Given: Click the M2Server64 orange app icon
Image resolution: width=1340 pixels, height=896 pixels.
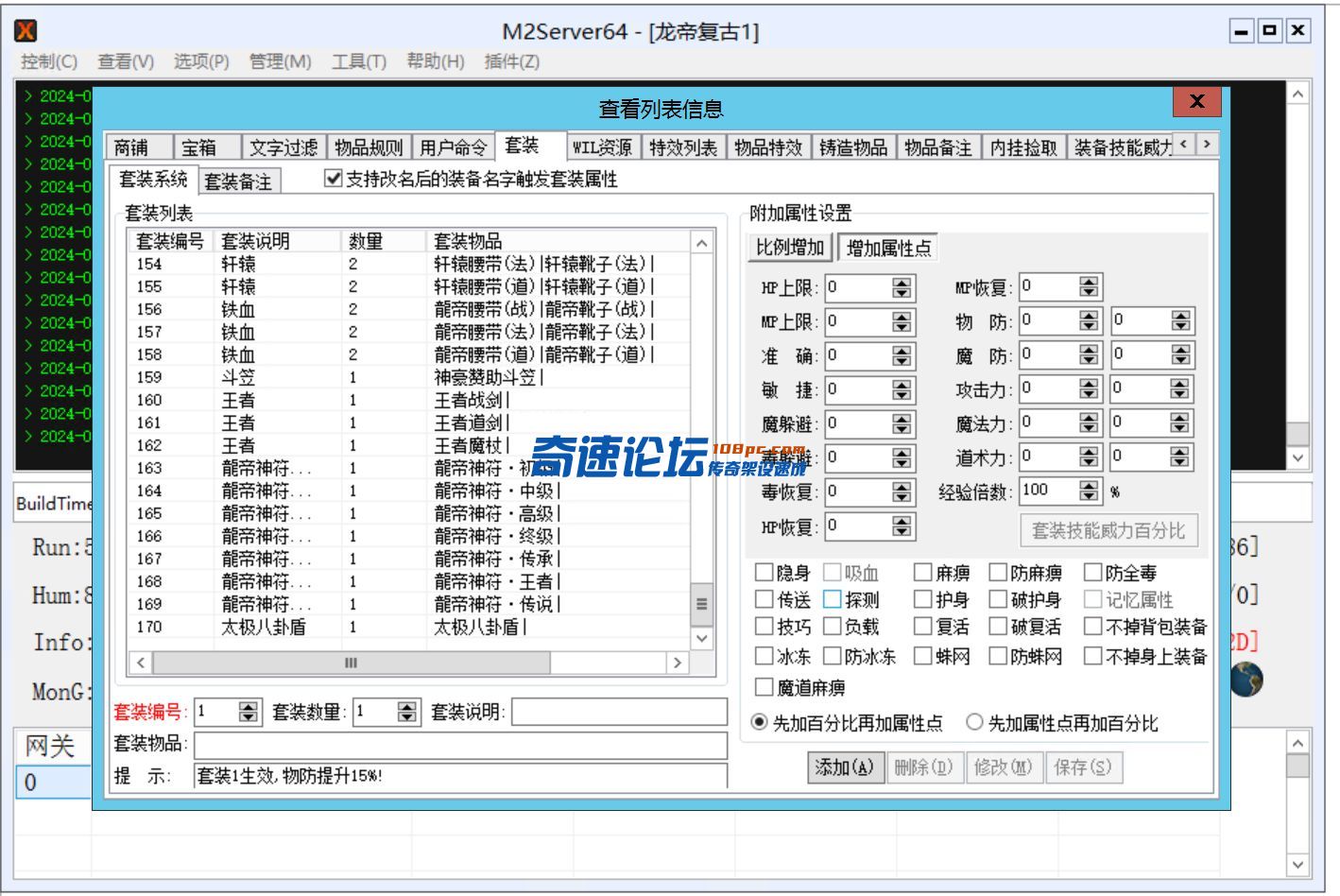Looking at the screenshot, I should 26,31.
